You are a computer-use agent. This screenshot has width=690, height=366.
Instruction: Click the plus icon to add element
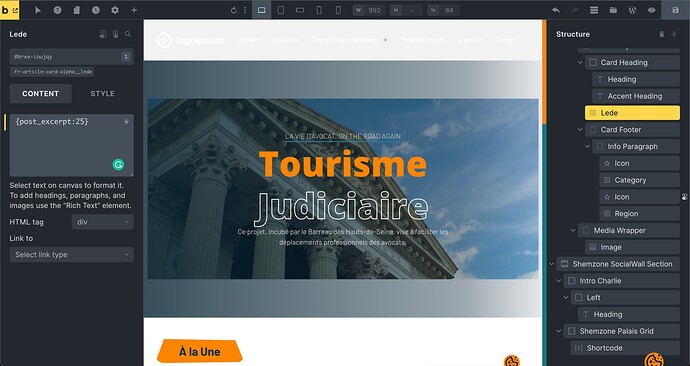click(134, 10)
